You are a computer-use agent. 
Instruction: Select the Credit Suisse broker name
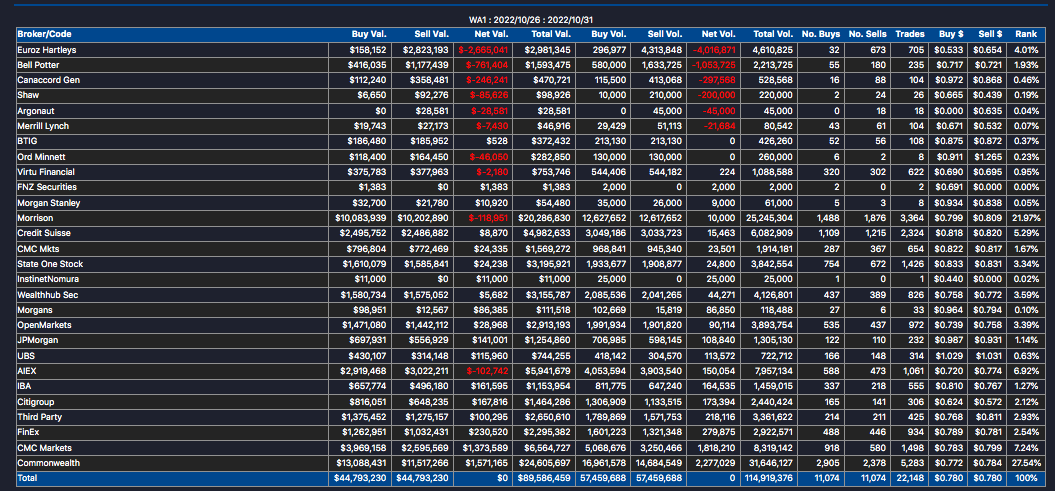tap(44, 233)
